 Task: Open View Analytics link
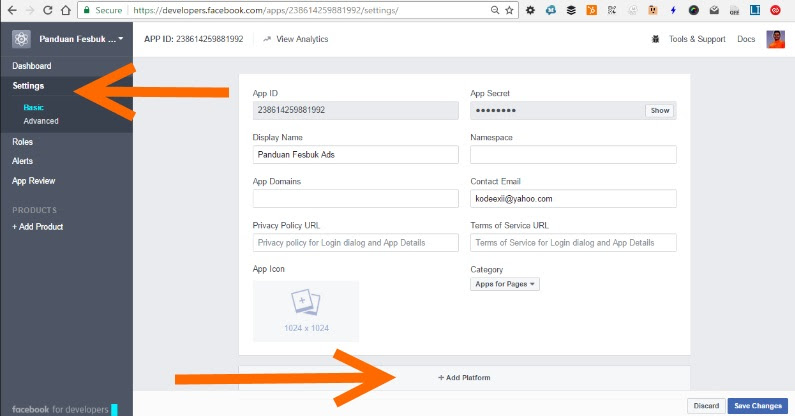tap(296, 39)
